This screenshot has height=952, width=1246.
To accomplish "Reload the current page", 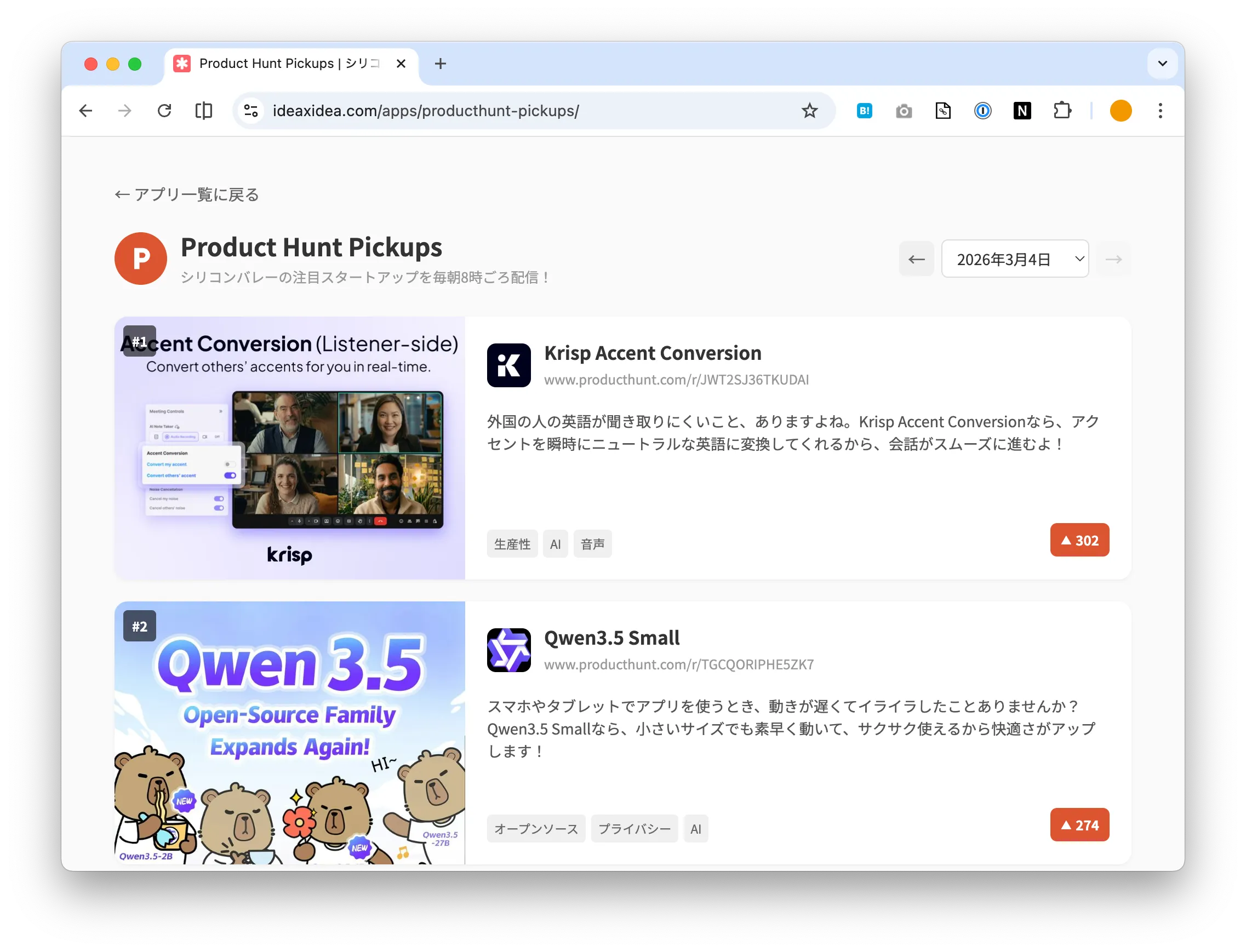I will pyautogui.click(x=164, y=111).
